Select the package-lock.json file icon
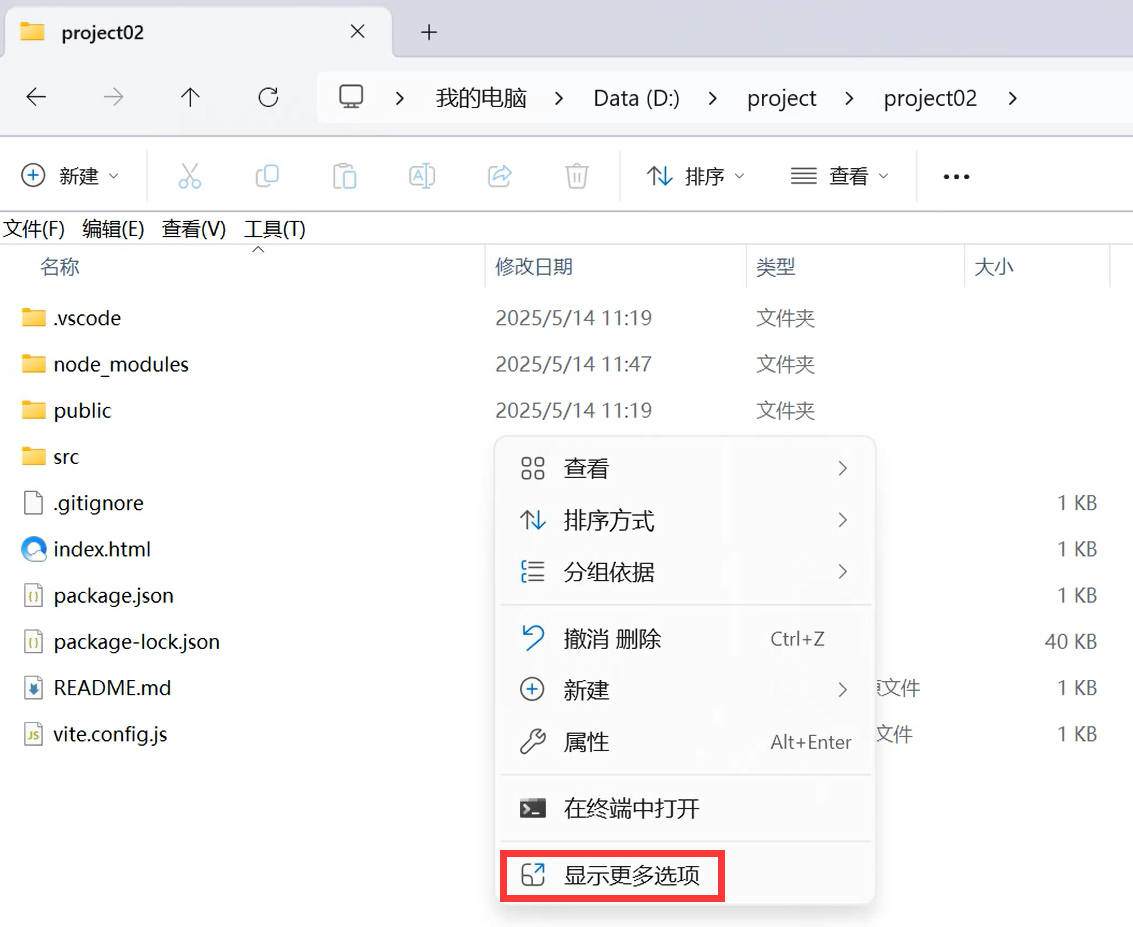Screen dimensions: 1133x927 [x=33, y=642]
